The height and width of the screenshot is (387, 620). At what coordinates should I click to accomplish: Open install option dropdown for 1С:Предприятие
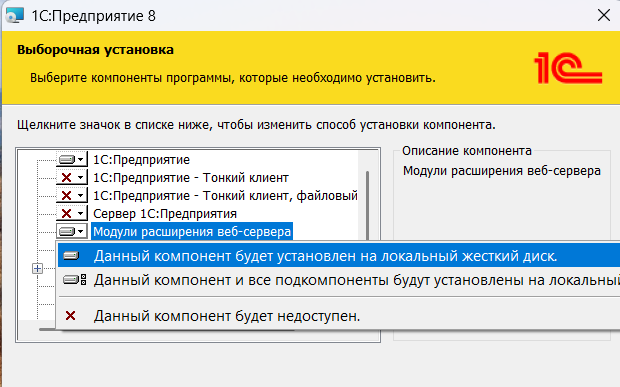tap(72, 160)
